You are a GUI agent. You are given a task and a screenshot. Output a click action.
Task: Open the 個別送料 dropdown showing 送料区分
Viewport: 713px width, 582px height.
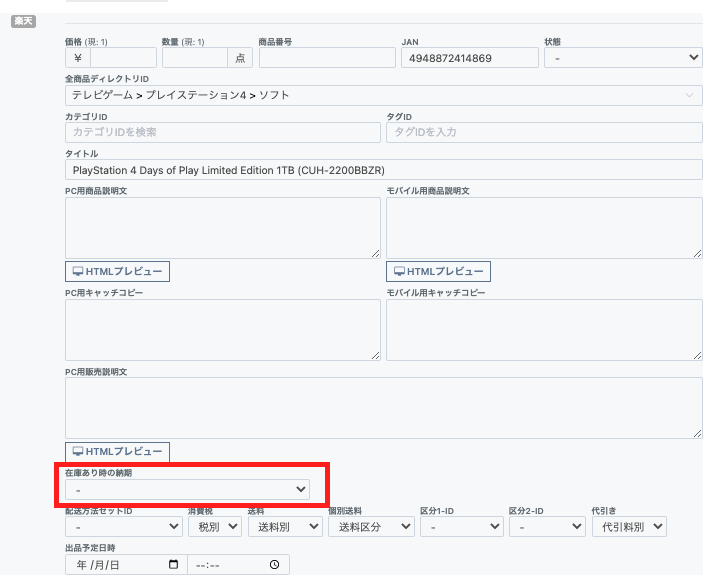[x=371, y=527]
